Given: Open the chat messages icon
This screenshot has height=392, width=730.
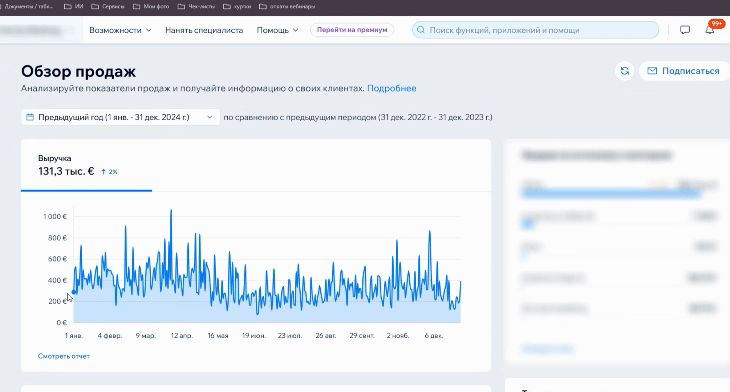Looking at the screenshot, I should pyautogui.click(x=684, y=30).
